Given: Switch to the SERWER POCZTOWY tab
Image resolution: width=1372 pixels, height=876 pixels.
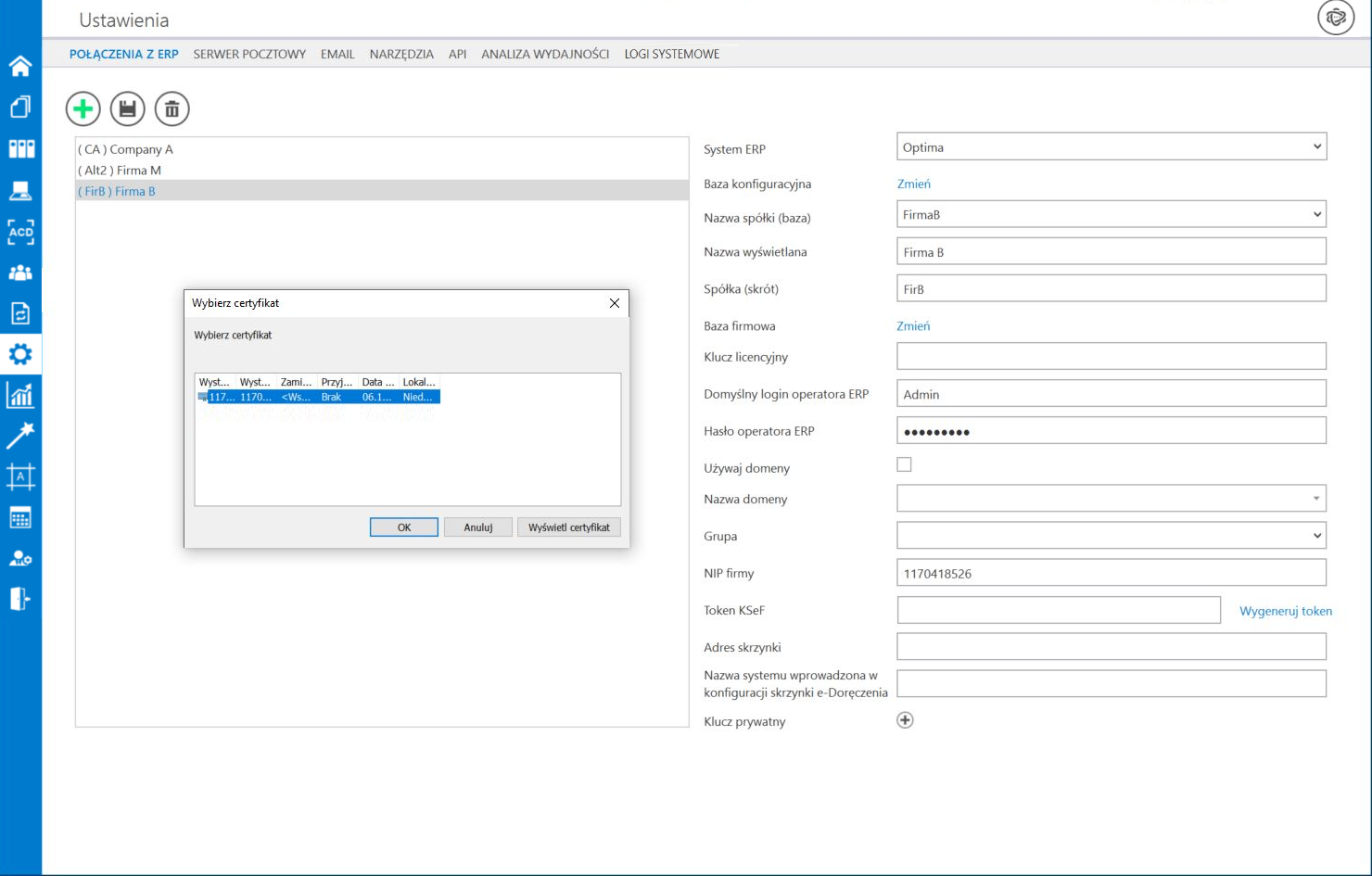Looking at the screenshot, I should pyautogui.click(x=249, y=54).
